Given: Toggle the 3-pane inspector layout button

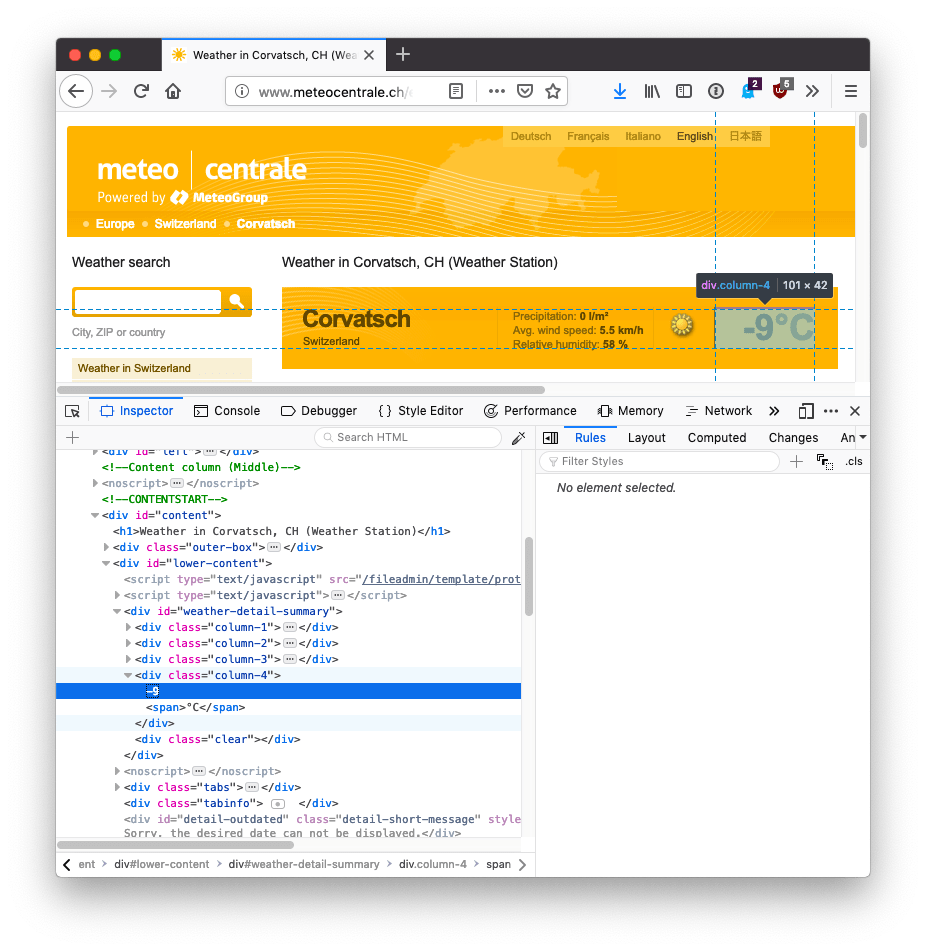Looking at the screenshot, I should (549, 438).
